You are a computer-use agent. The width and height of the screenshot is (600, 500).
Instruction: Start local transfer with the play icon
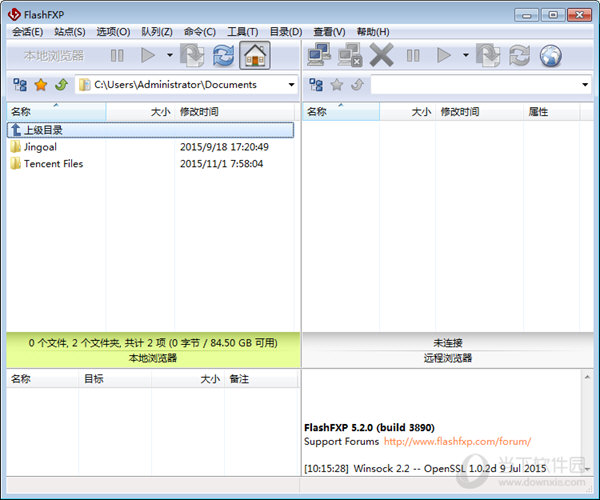coord(147,55)
